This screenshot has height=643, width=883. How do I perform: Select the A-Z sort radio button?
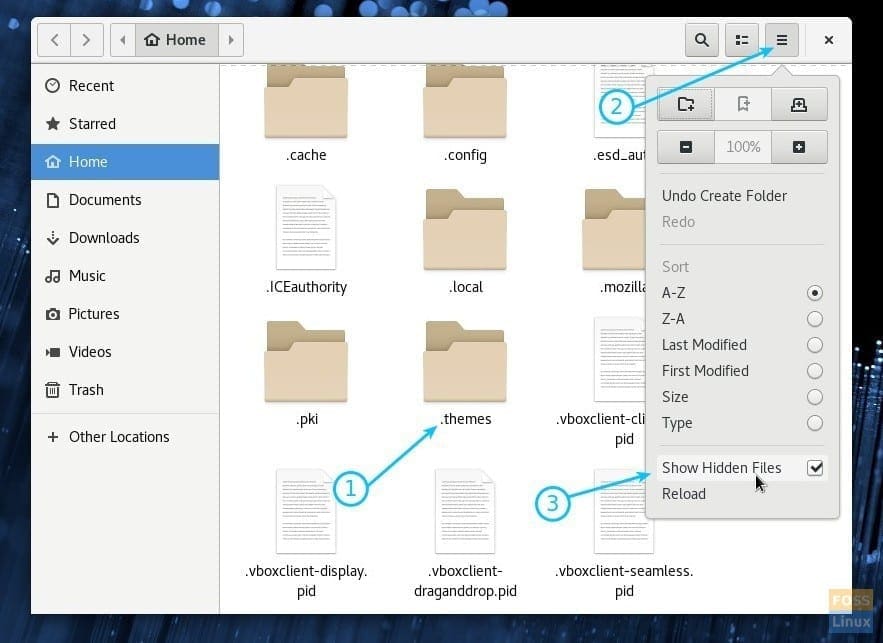tap(814, 293)
